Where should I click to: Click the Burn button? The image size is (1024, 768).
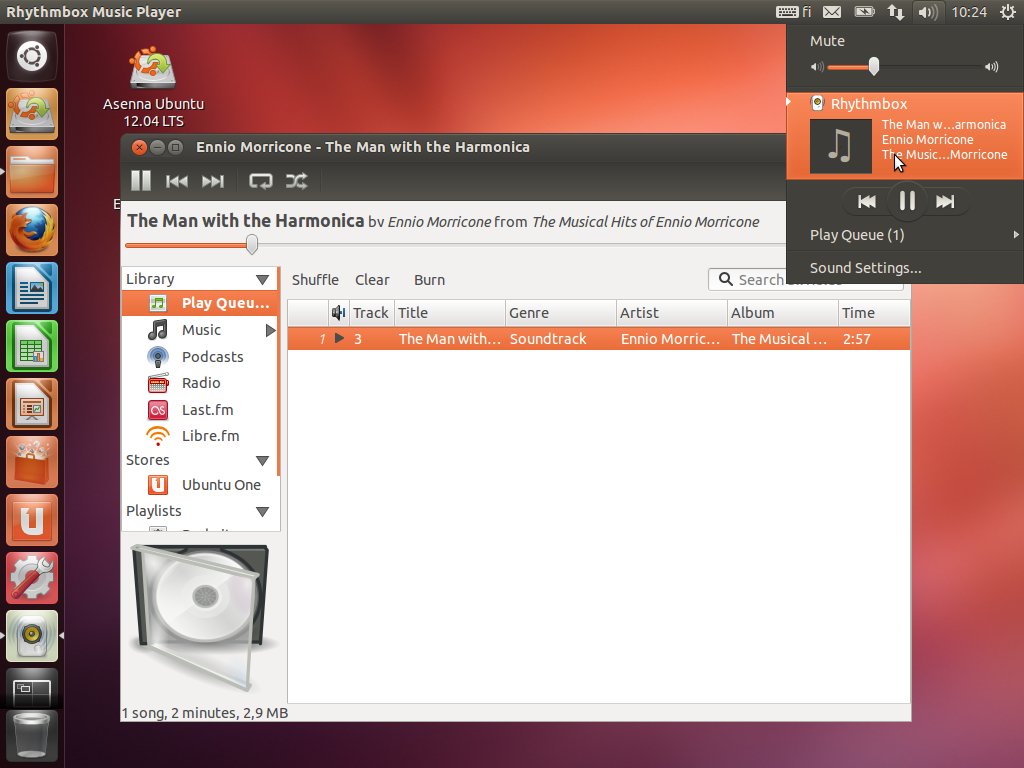(x=429, y=280)
